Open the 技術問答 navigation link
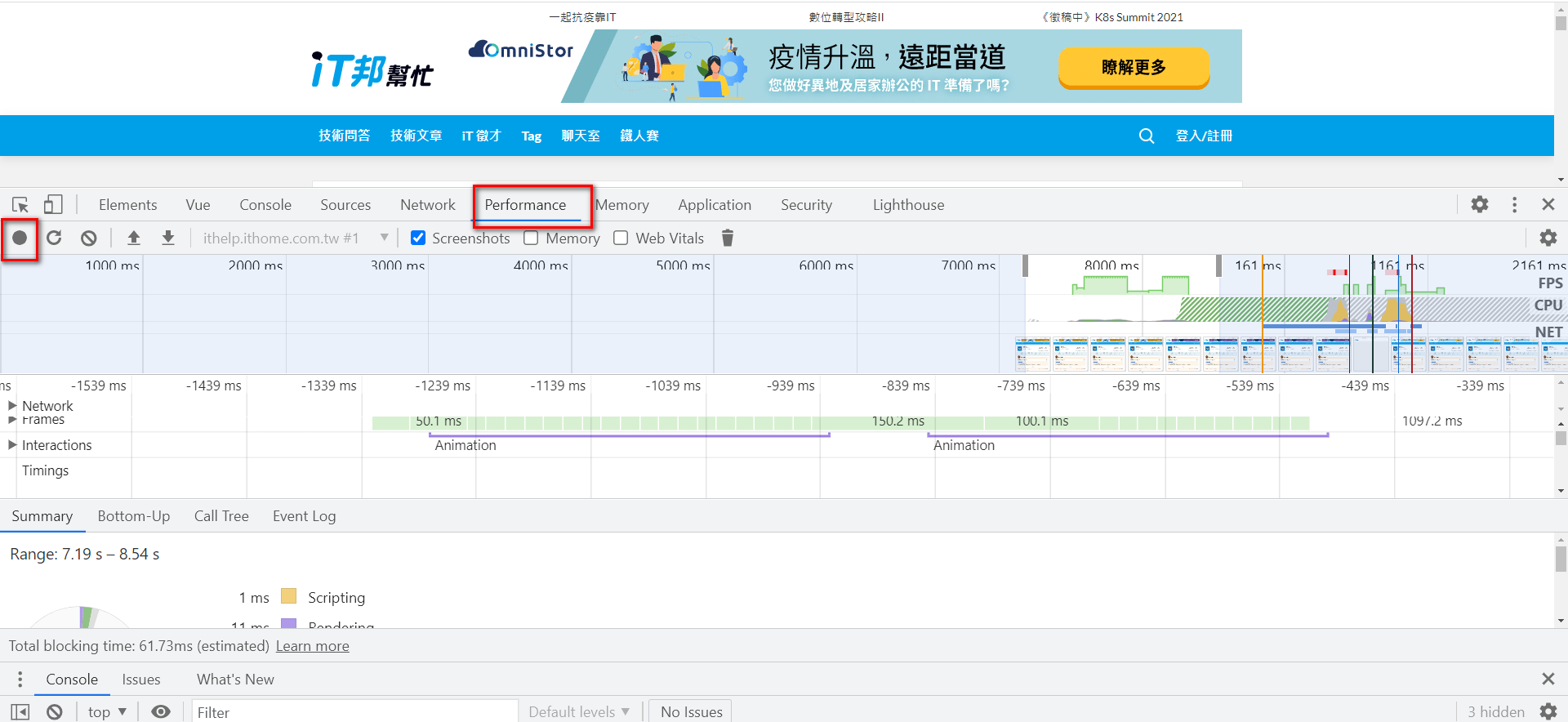The width and height of the screenshot is (1568, 722). tap(344, 136)
